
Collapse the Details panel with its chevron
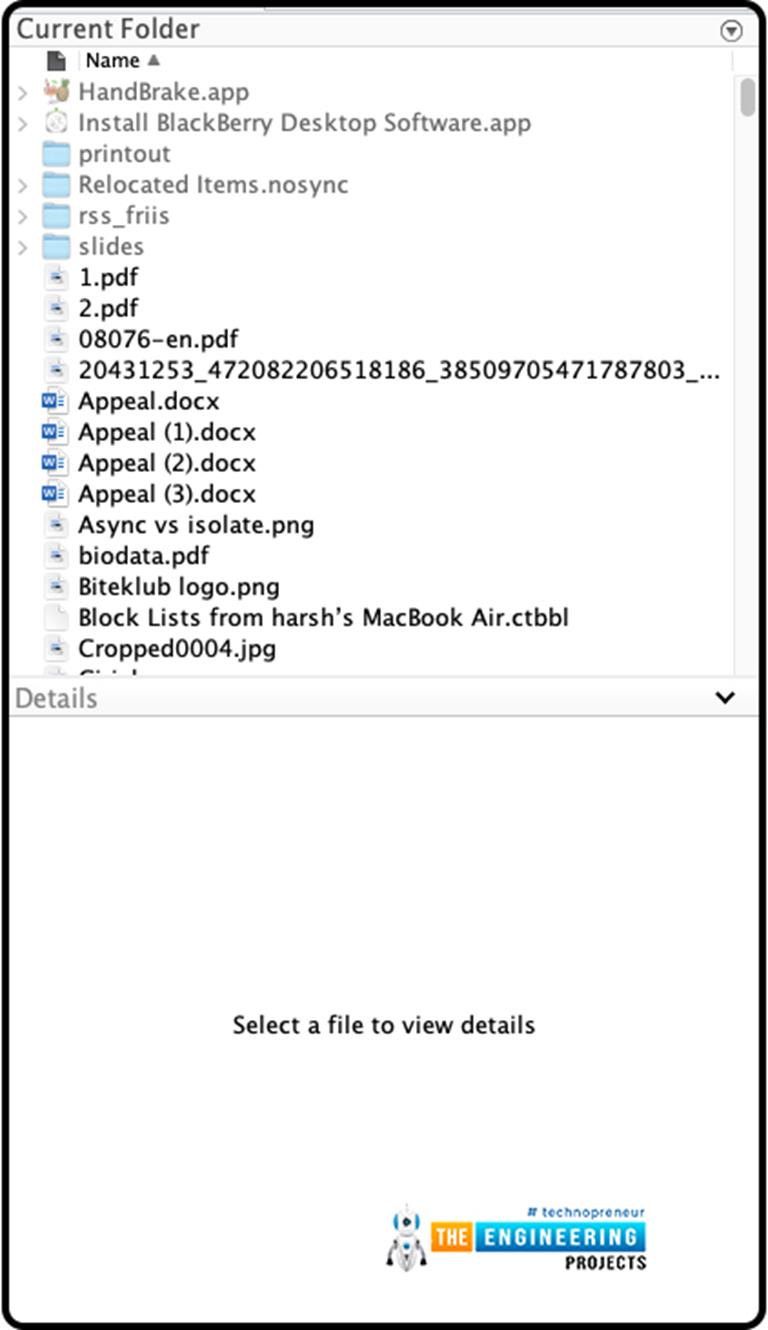pyautogui.click(x=725, y=697)
